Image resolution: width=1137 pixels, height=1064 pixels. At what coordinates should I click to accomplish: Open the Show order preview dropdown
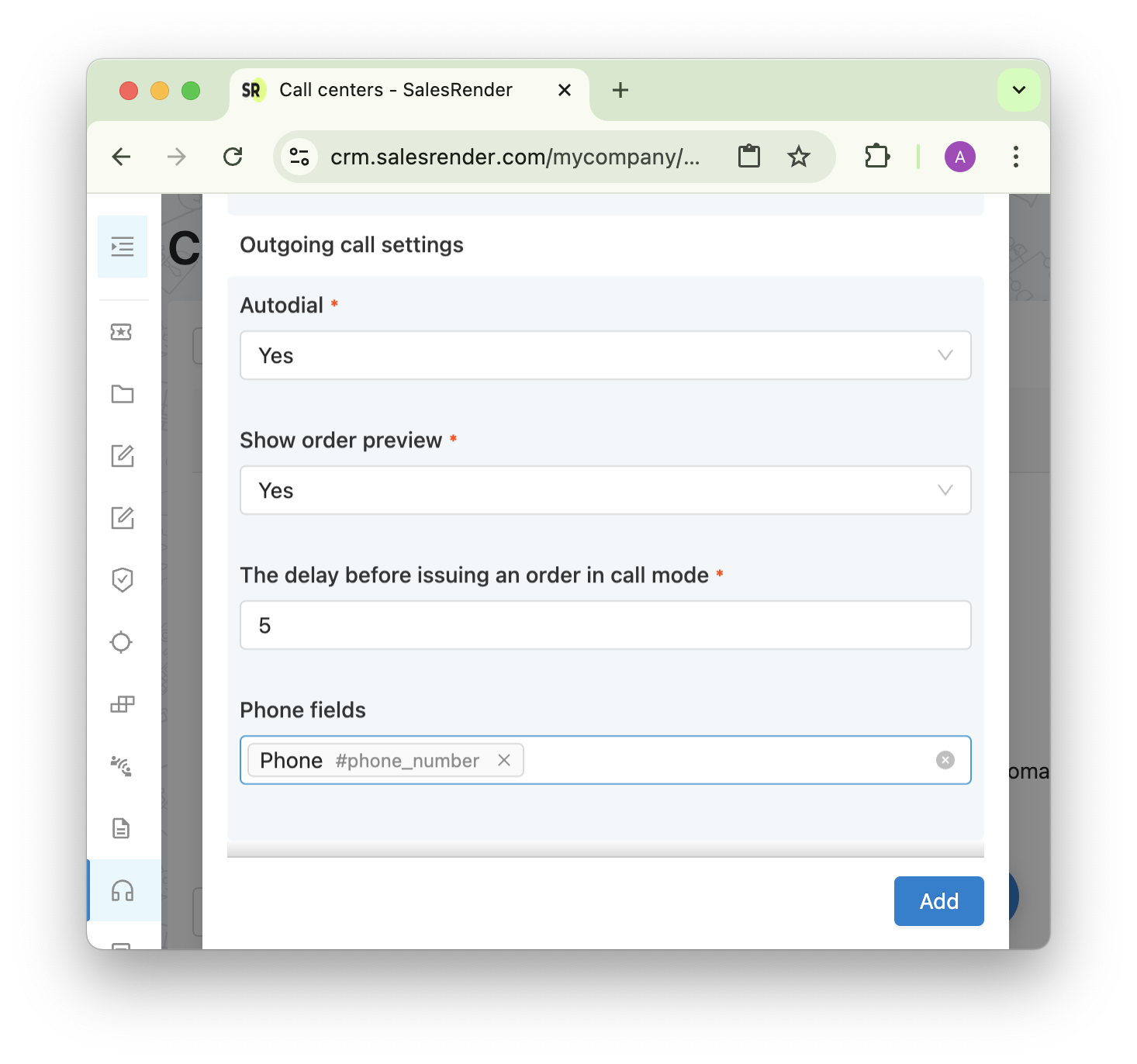coord(606,490)
